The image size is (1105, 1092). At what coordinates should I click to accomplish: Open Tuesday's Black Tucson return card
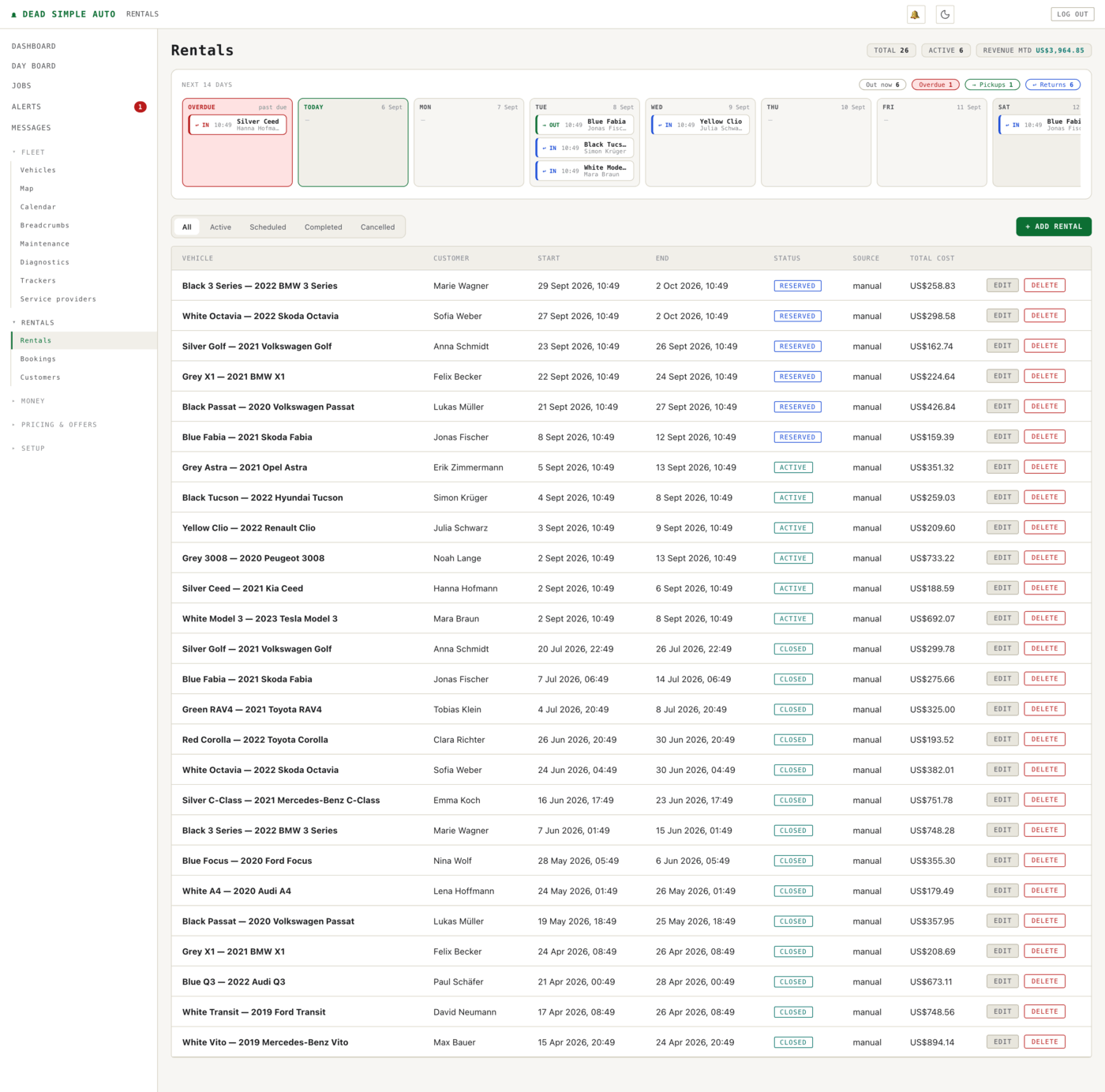tap(585, 148)
